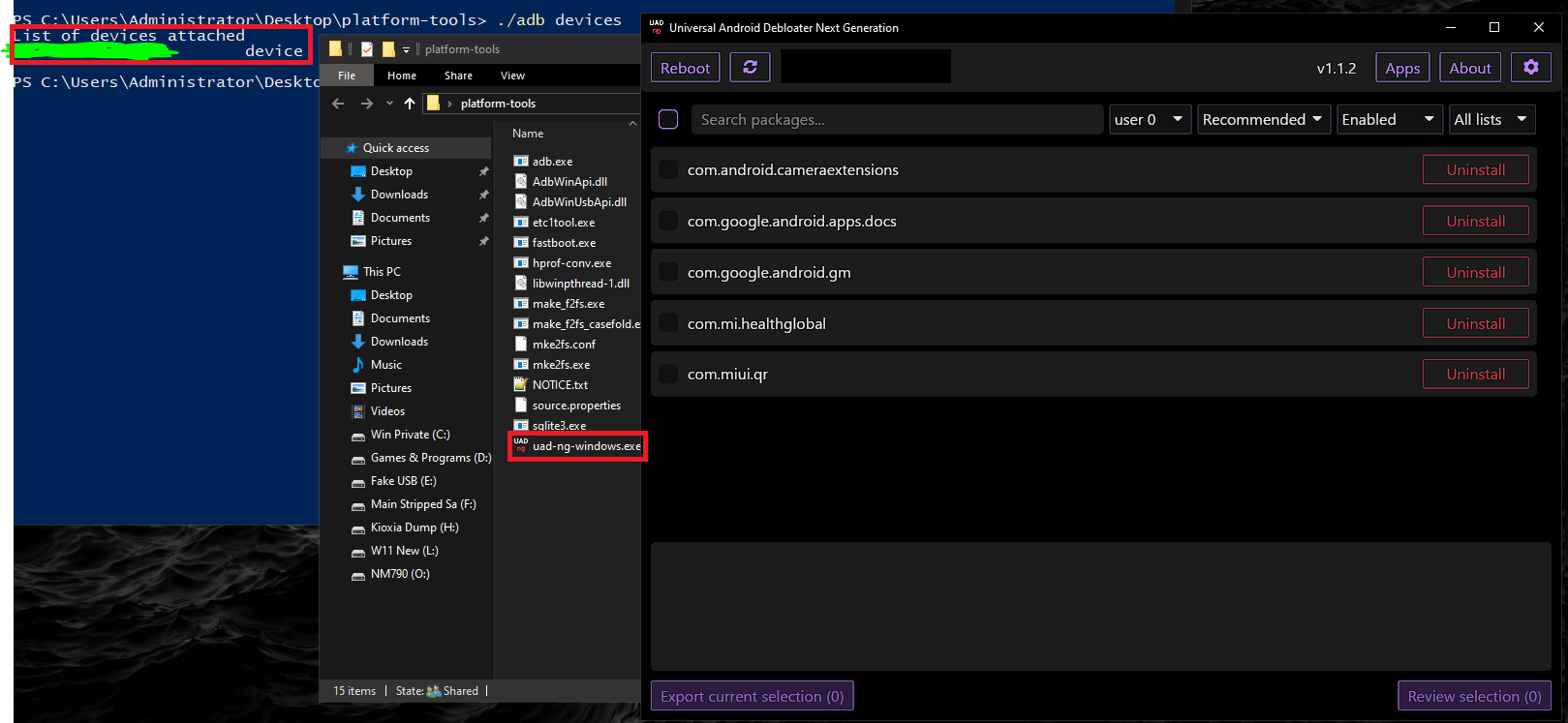Image resolution: width=1568 pixels, height=723 pixels.
Task: Go back using Explorer's back arrow
Action: click(x=338, y=104)
